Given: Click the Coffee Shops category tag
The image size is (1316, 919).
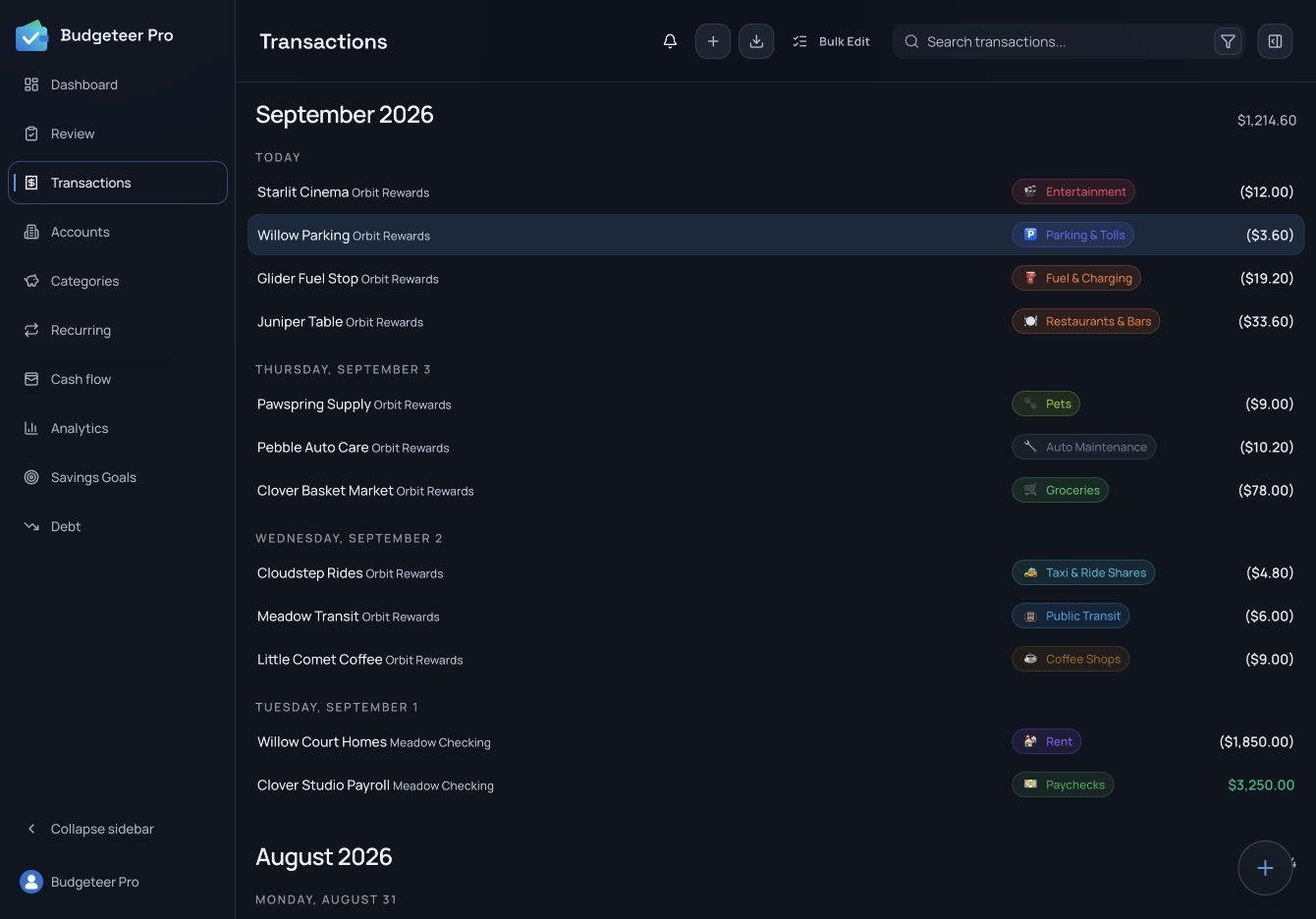Looking at the screenshot, I should (x=1070, y=659).
